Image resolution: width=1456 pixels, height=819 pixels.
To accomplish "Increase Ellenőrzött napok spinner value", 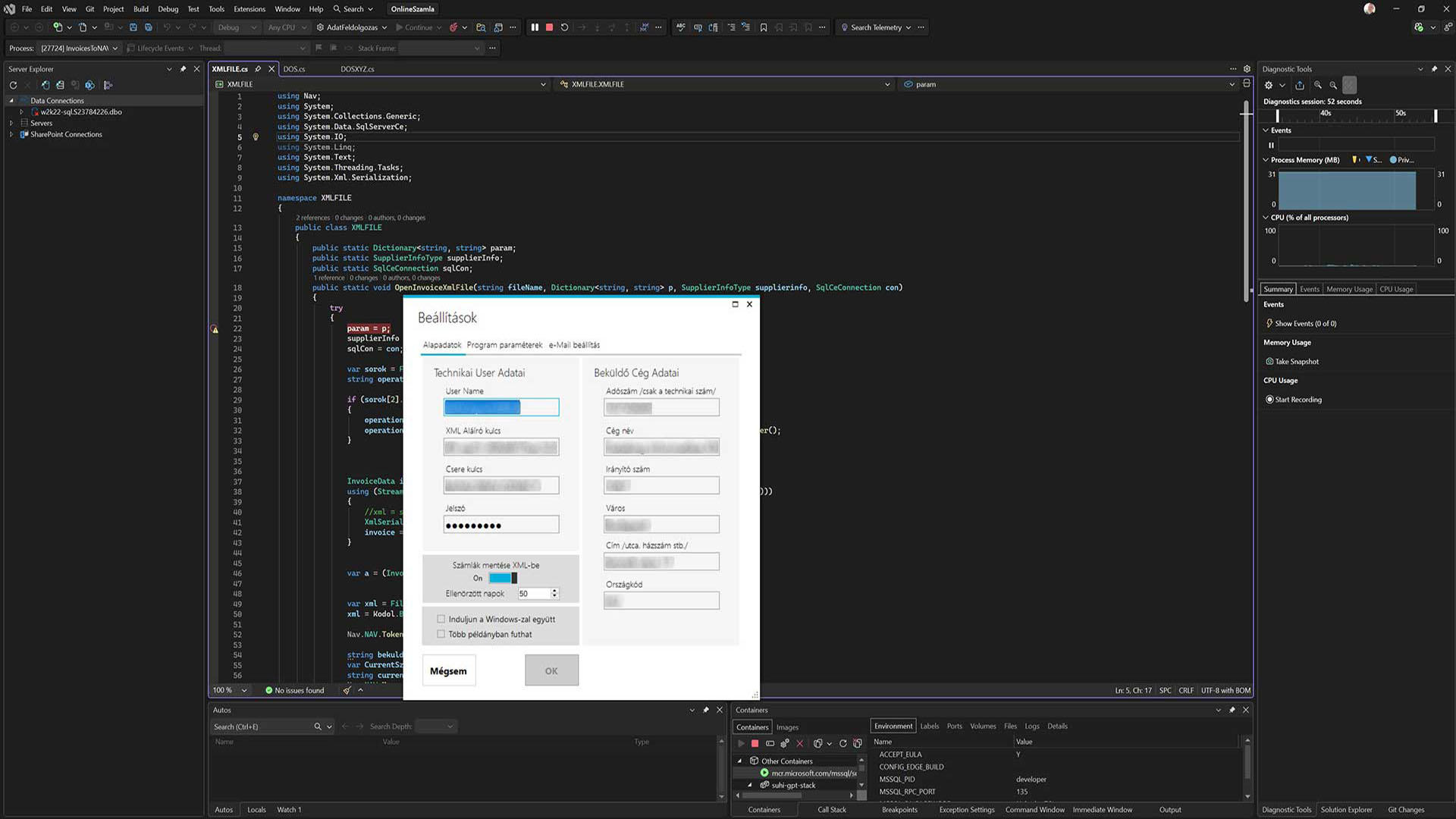I will click(x=554, y=591).
